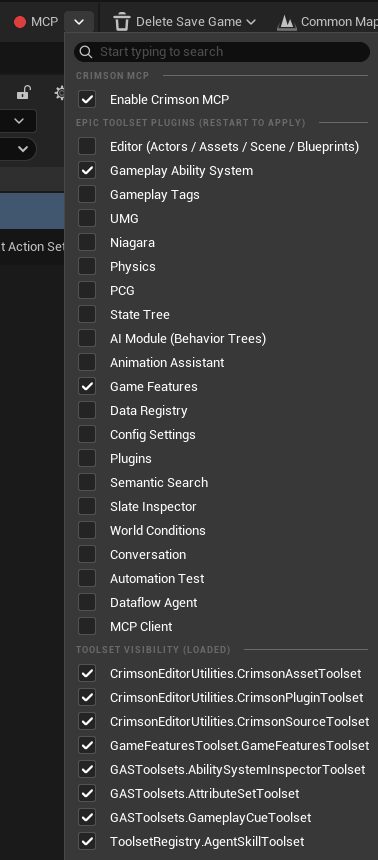Click the Delete Save Game trash icon
The width and height of the screenshot is (378, 860).
coord(122,22)
